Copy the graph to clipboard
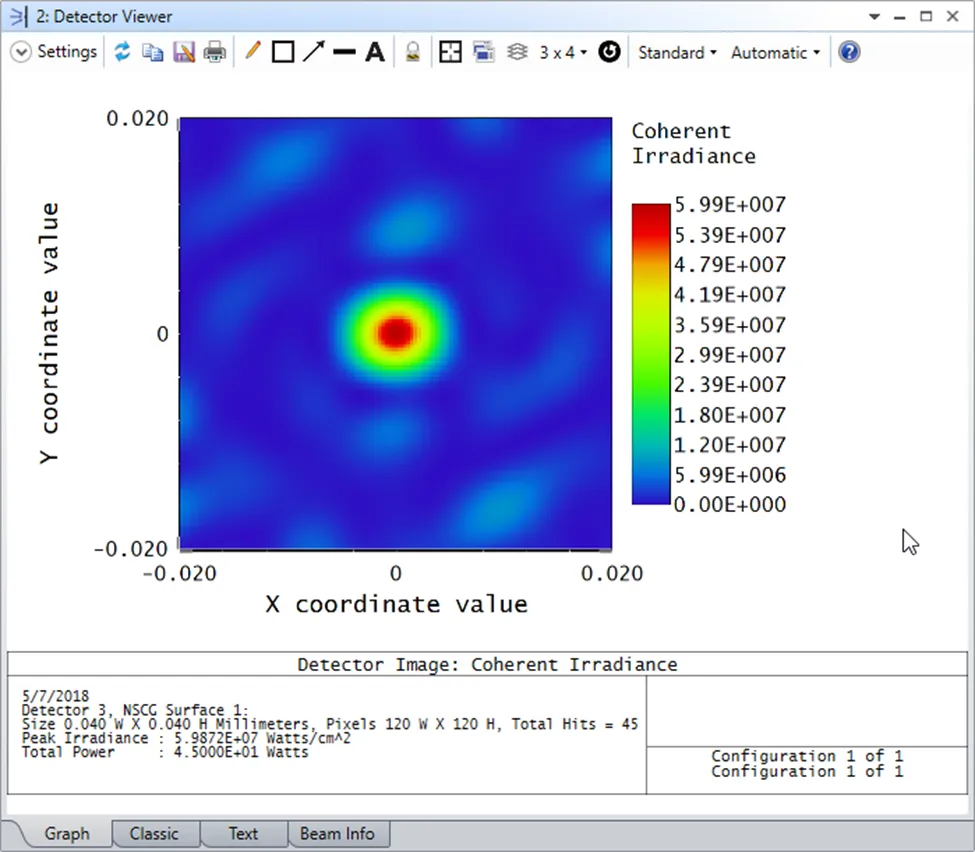The width and height of the screenshot is (975, 852). pos(152,52)
